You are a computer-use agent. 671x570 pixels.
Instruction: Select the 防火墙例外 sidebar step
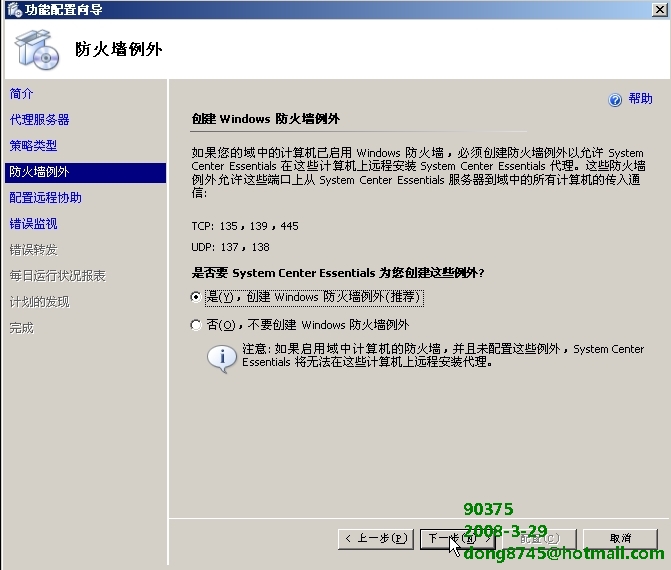(x=86, y=172)
